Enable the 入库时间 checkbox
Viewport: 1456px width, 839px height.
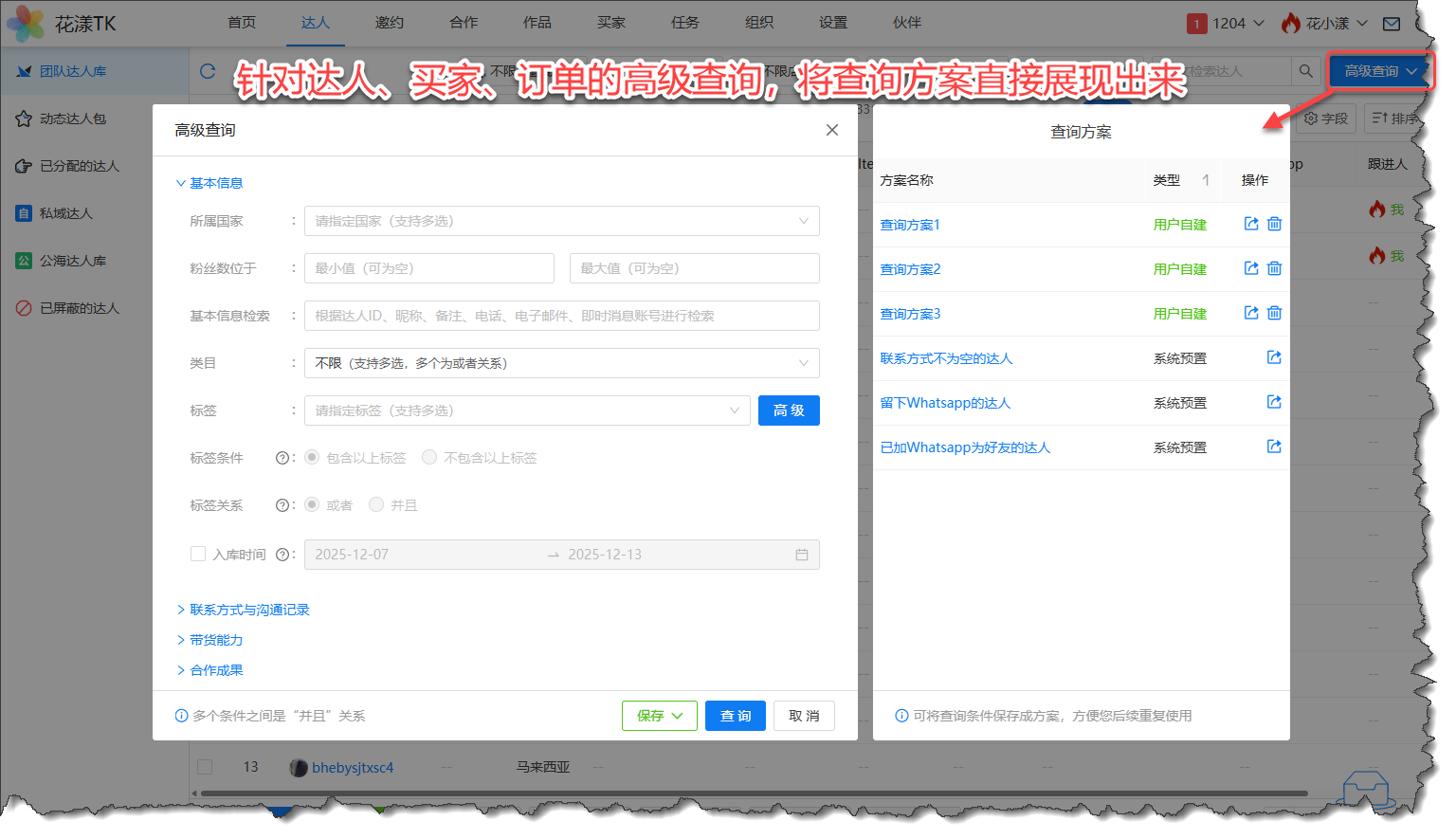click(198, 554)
